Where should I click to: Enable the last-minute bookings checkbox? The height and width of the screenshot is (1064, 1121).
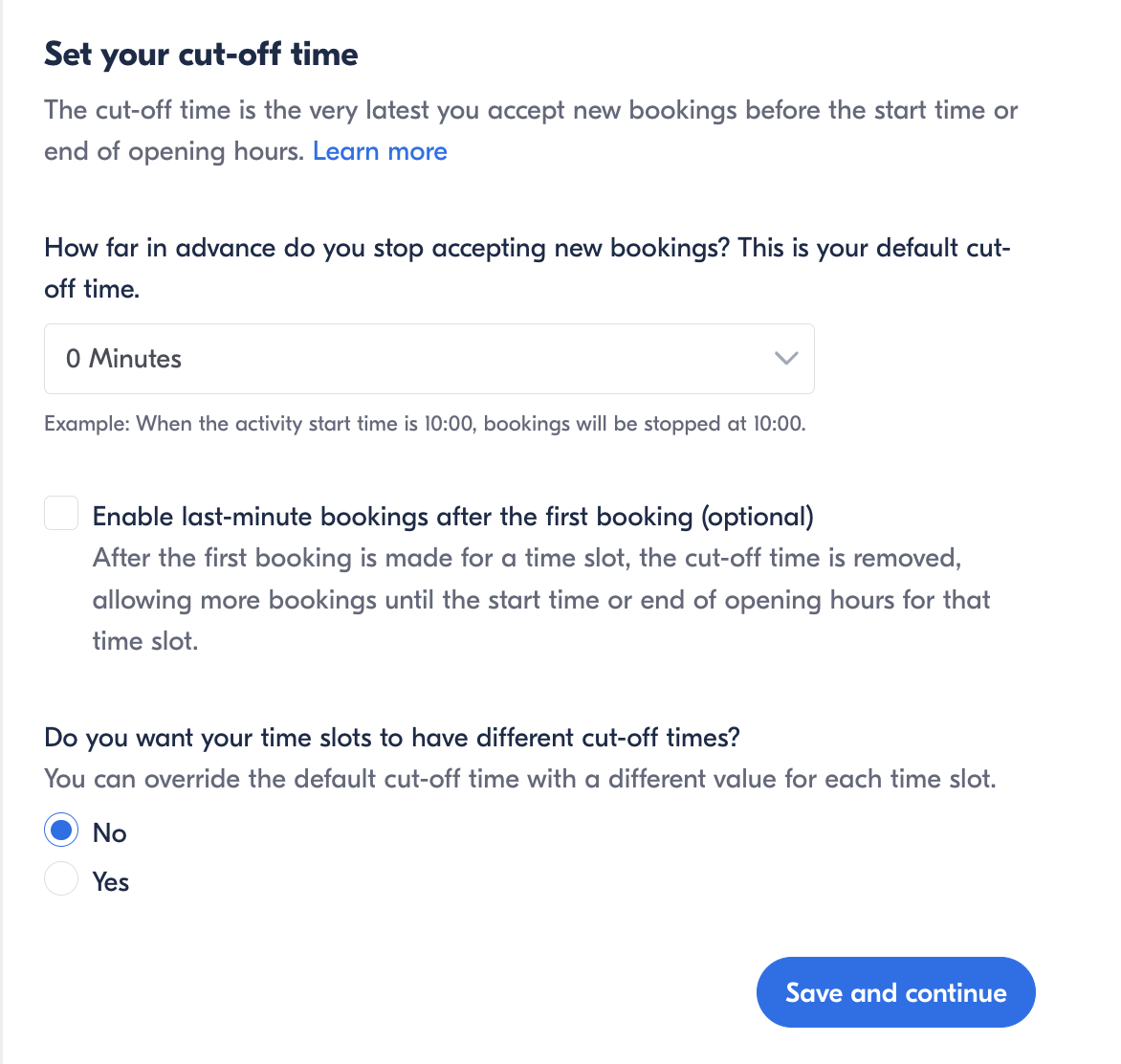pos(61,513)
